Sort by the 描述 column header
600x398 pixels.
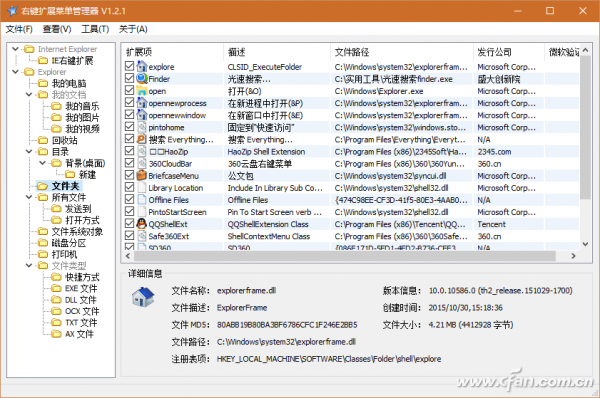tap(277, 52)
